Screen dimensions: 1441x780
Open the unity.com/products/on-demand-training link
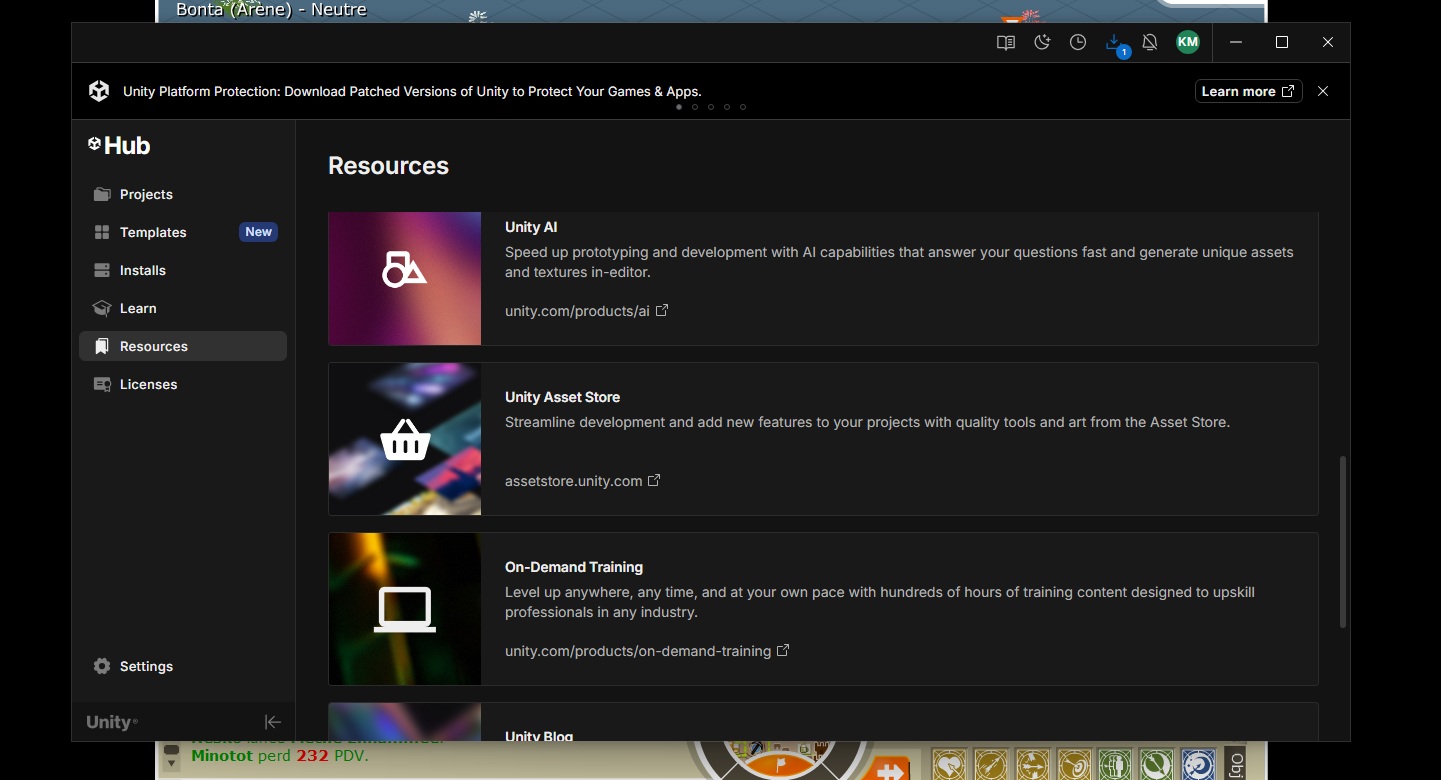(x=647, y=651)
